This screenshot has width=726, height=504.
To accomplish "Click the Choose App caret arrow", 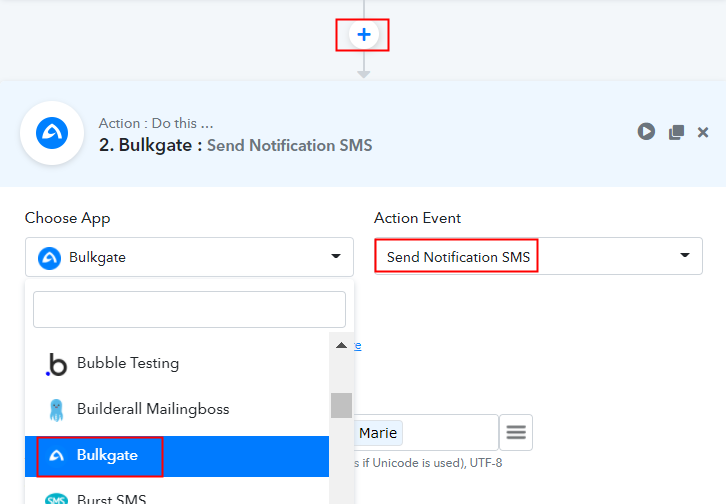I will [x=336, y=256].
